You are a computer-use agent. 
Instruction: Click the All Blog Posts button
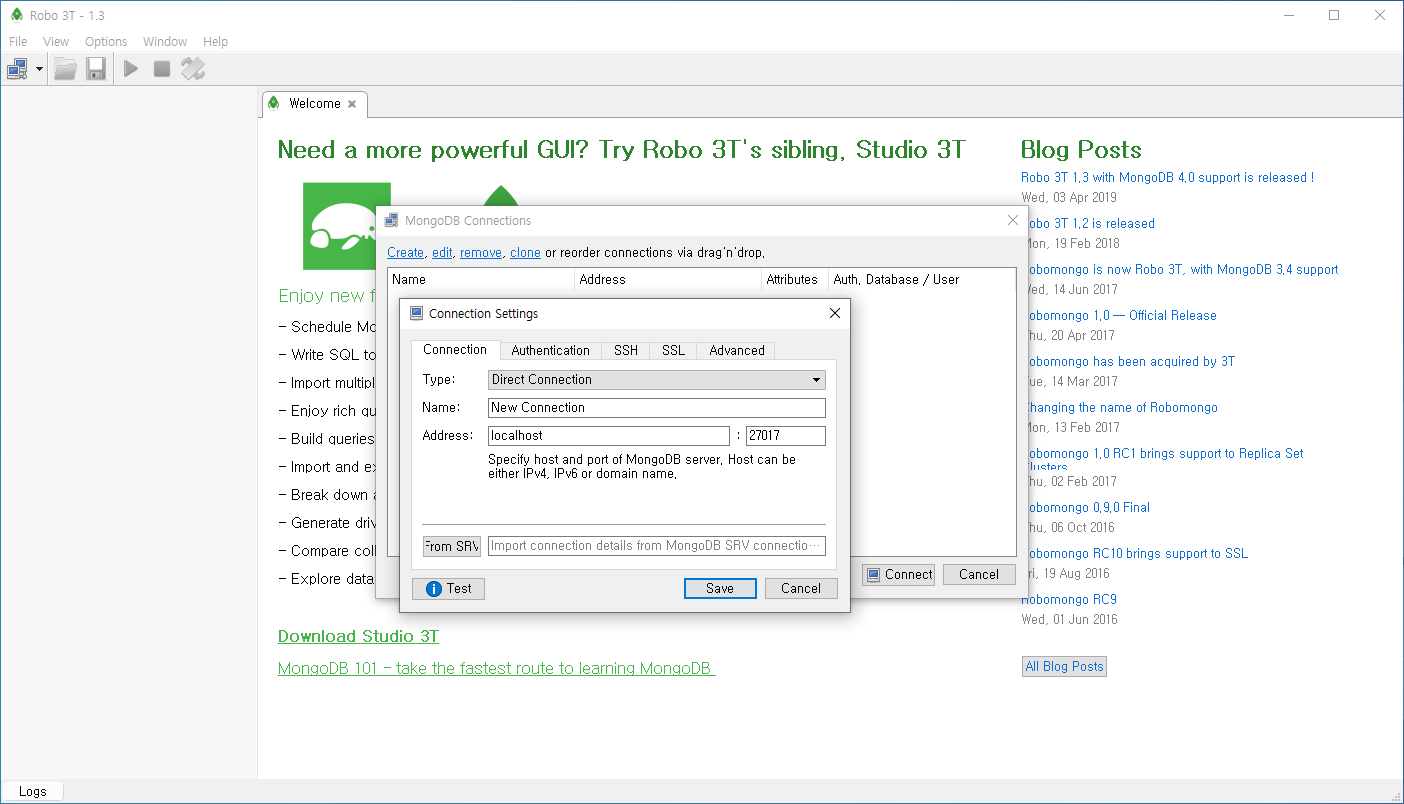pos(1064,667)
